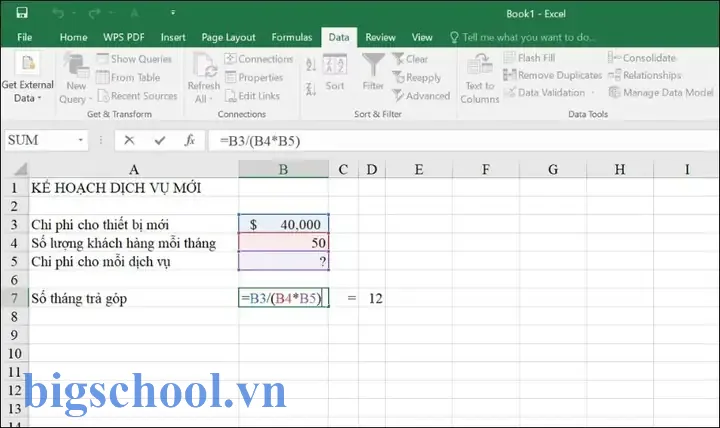This screenshot has width=720, height=428.
Task: Switch to the Formulas tab
Action: 292,37
